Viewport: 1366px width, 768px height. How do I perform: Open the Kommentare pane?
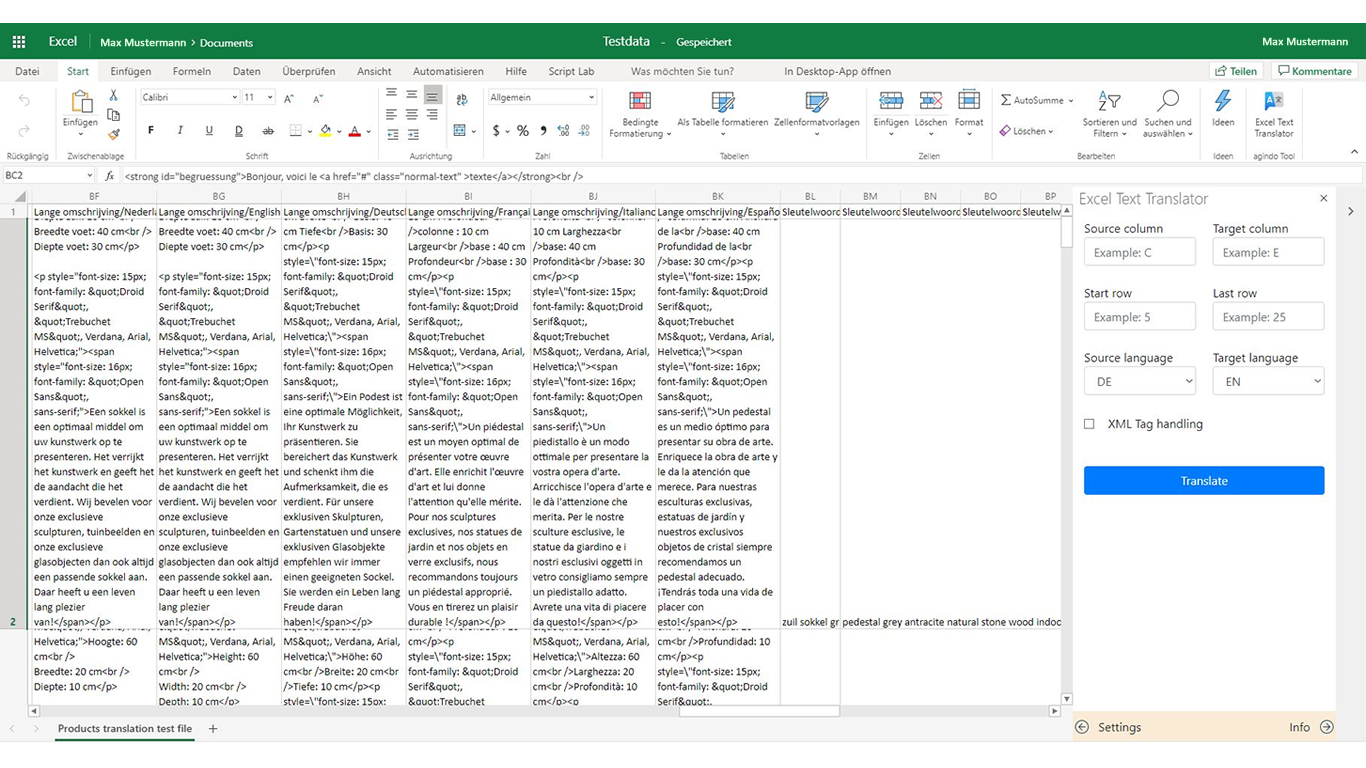pyautogui.click(x=1314, y=71)
